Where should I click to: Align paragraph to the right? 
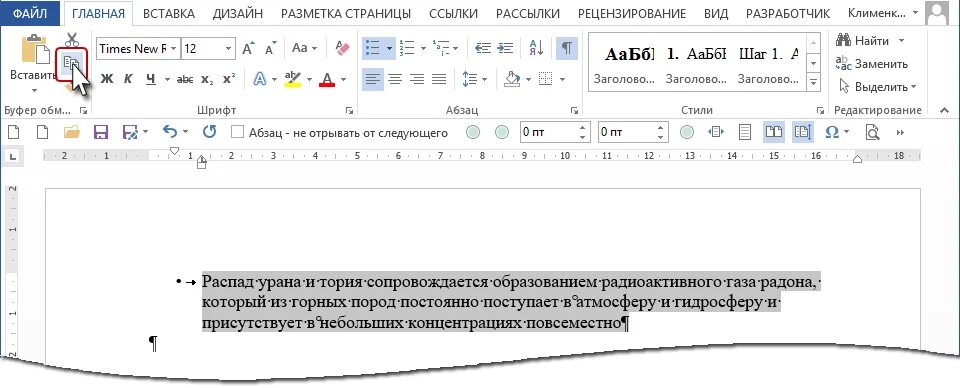click(417, 80)
